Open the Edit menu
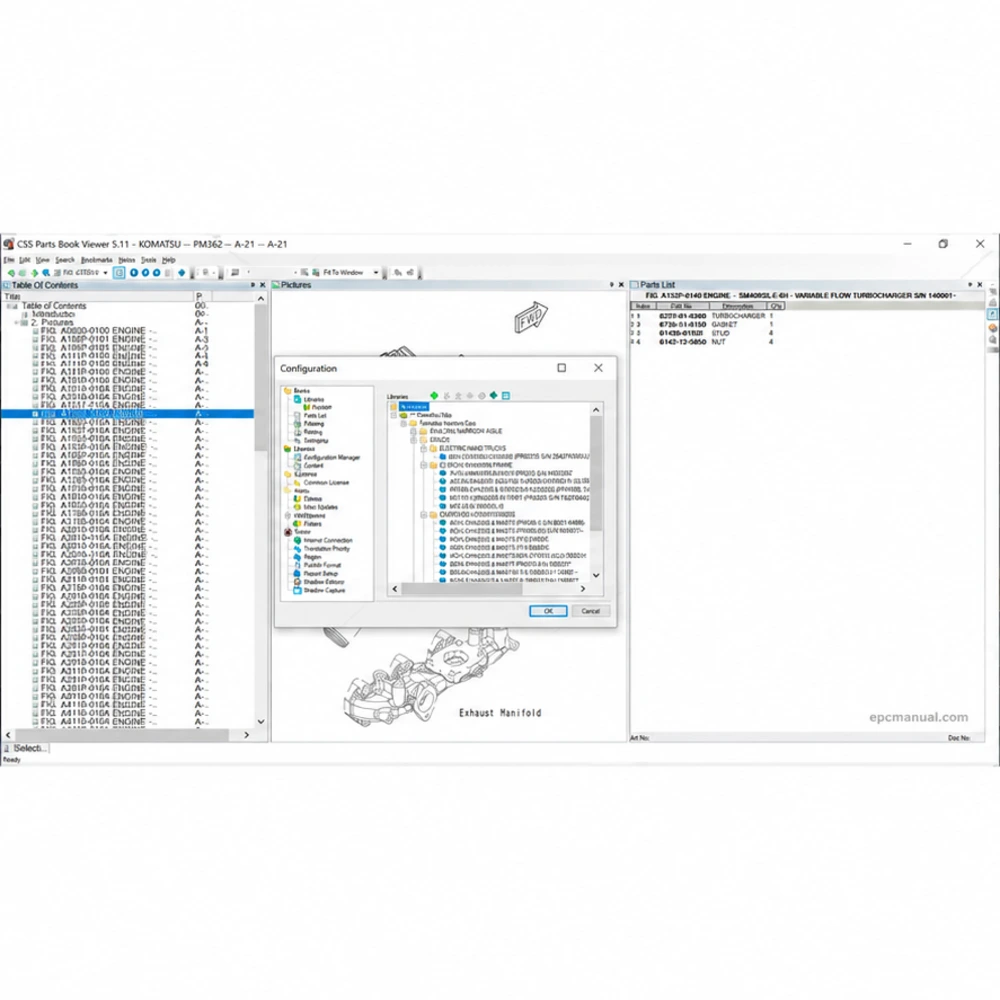The height and width of the screenshot is (1000, 1000). coord(24,260)
